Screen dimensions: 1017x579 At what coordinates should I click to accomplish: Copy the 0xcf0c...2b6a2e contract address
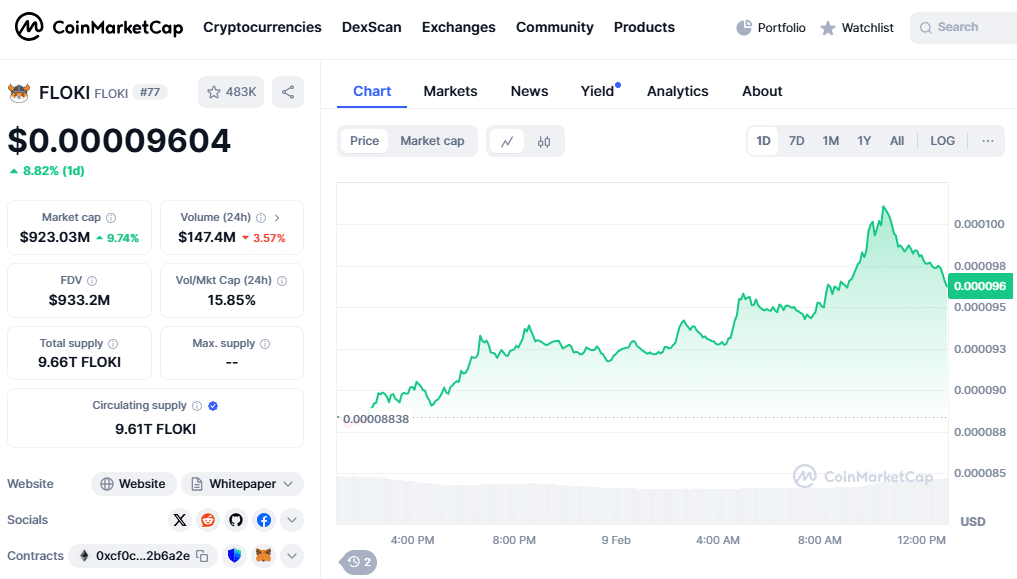tap(202, 556)
